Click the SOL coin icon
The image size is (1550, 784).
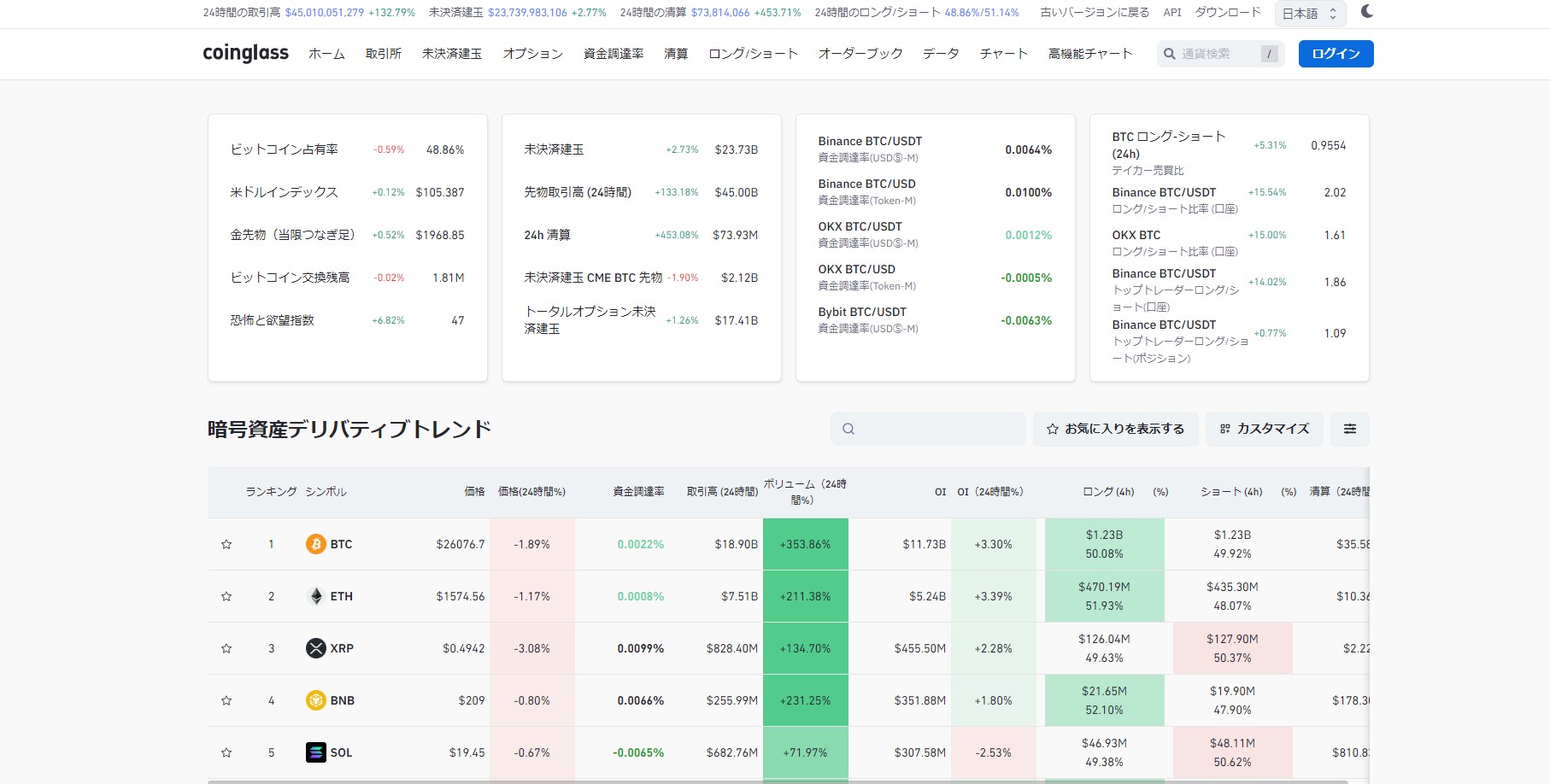click(x=316, y=752)
